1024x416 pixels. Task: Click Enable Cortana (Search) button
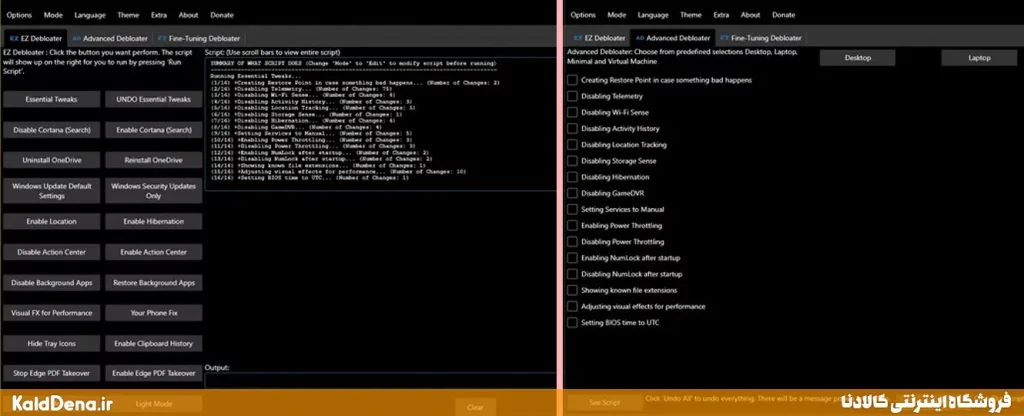pos(153,130)
